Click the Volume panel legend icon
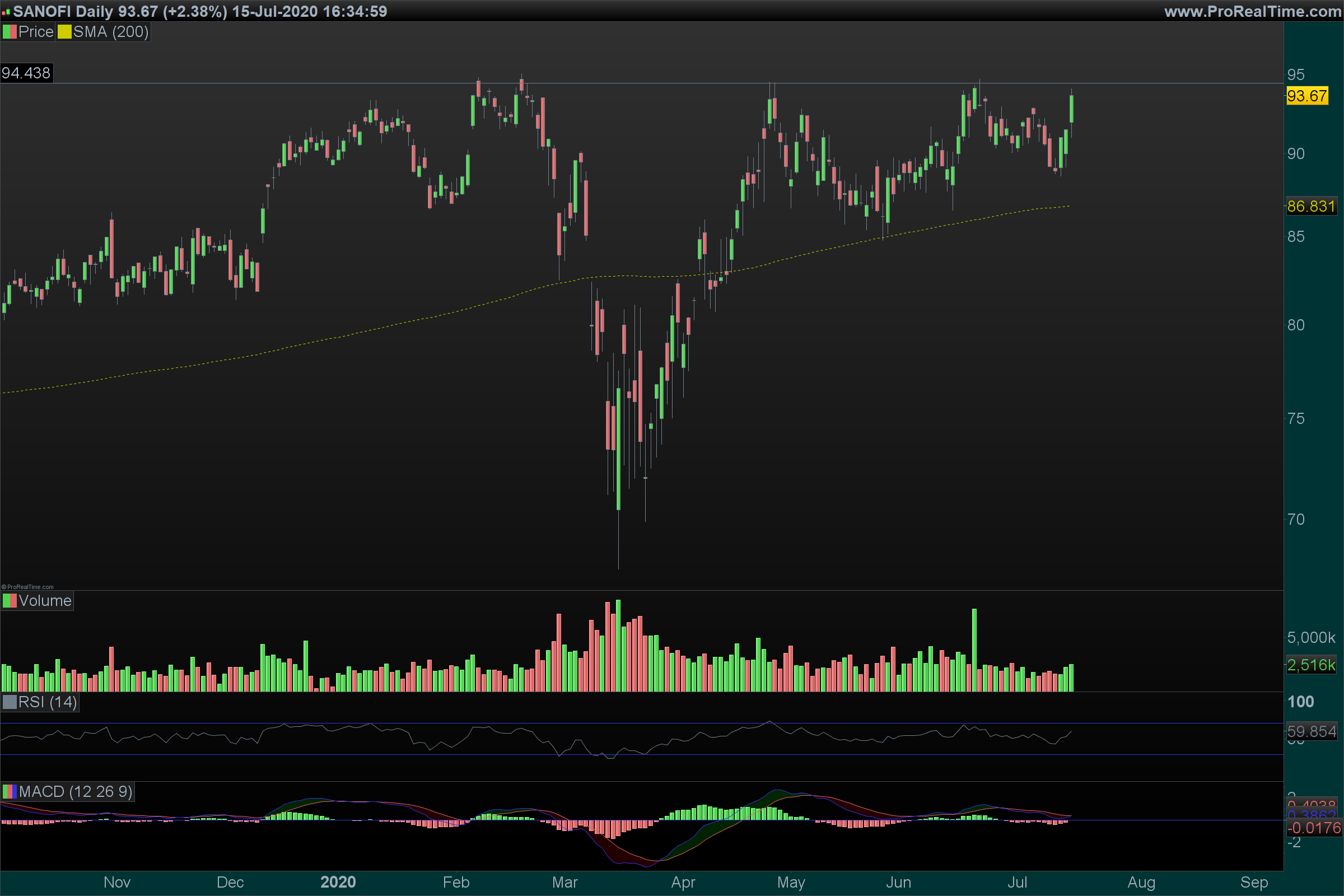This screenshot has height=896, width=1344. [10, 600]
